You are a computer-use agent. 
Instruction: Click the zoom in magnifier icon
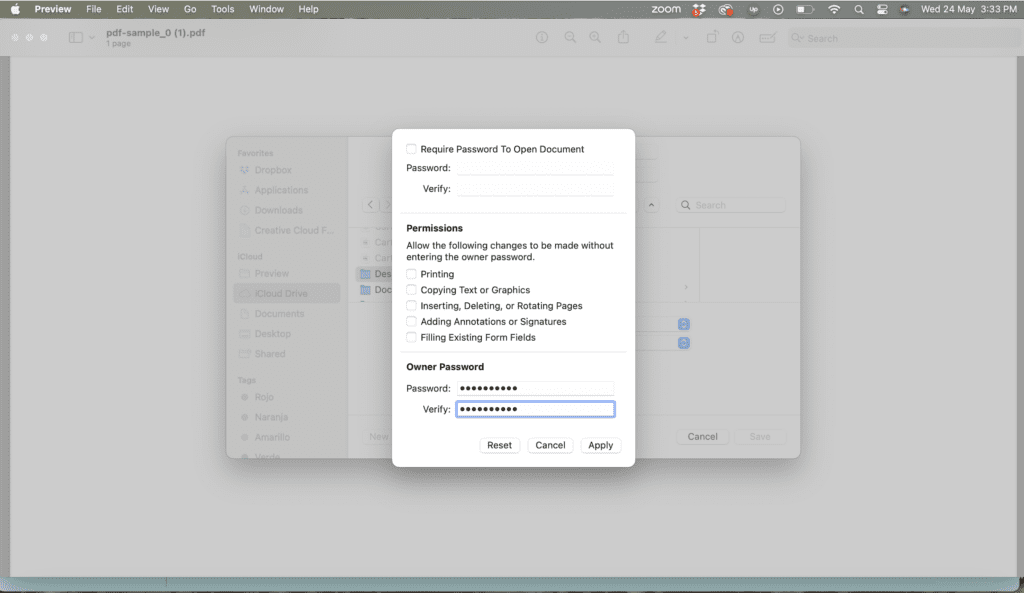click(x=596, y=37)
